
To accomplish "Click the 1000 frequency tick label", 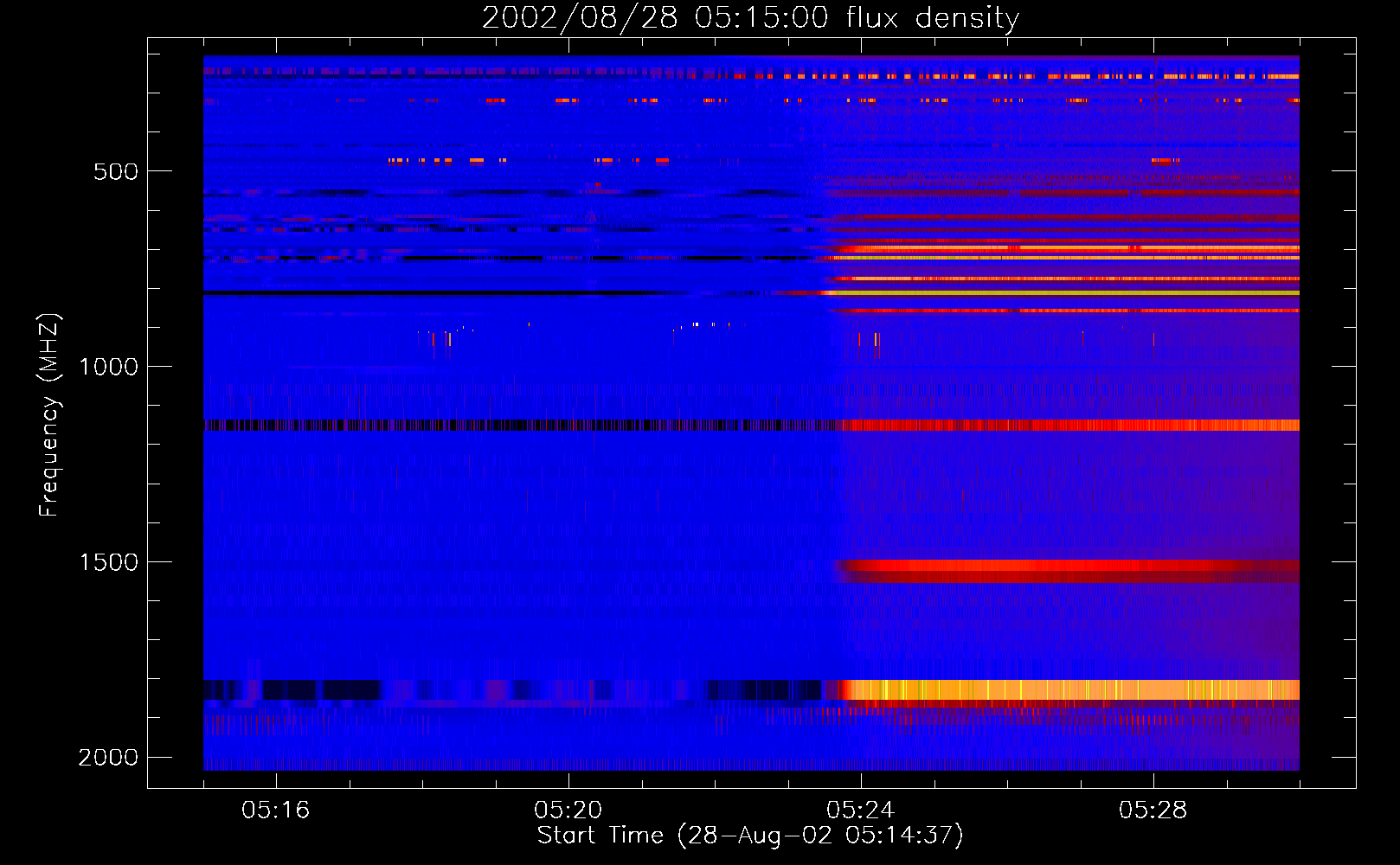I will (108, 367).
